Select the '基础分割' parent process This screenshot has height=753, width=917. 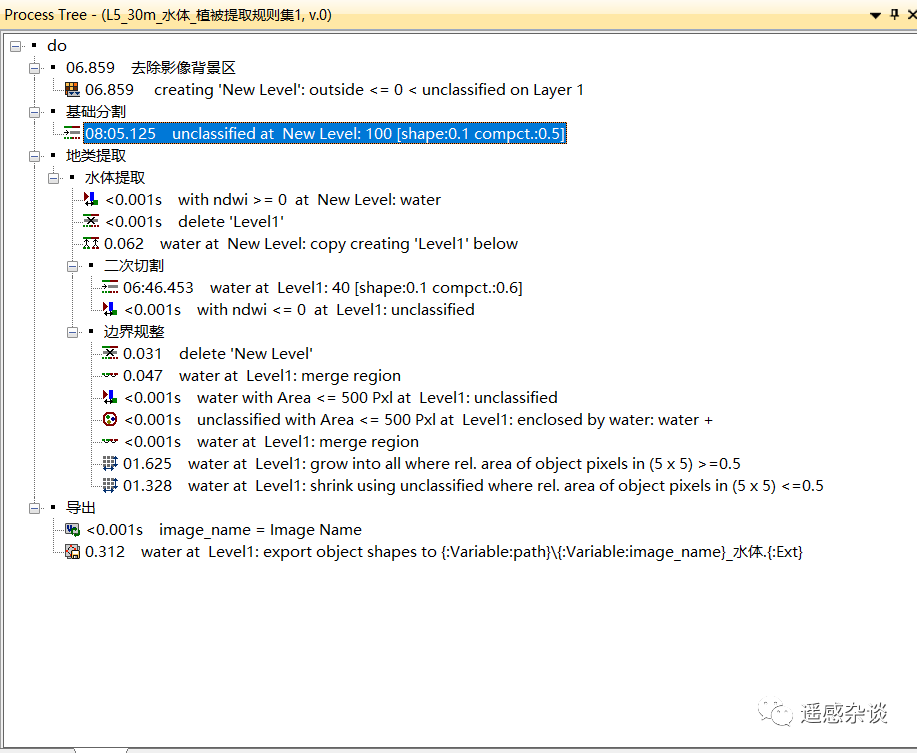point(95,112)
